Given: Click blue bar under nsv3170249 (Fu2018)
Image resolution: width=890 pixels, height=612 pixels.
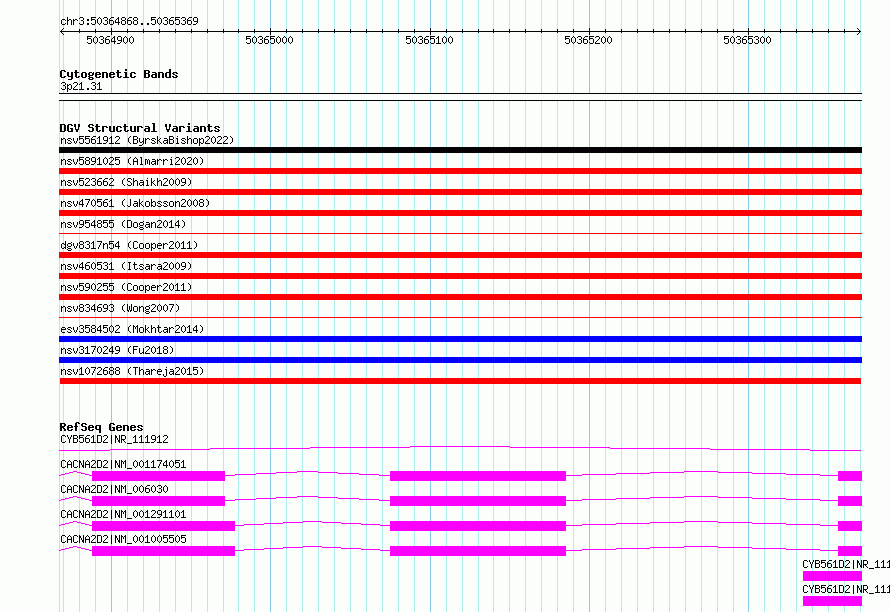Looking at the screenshot, I should [x=460, y=360].
